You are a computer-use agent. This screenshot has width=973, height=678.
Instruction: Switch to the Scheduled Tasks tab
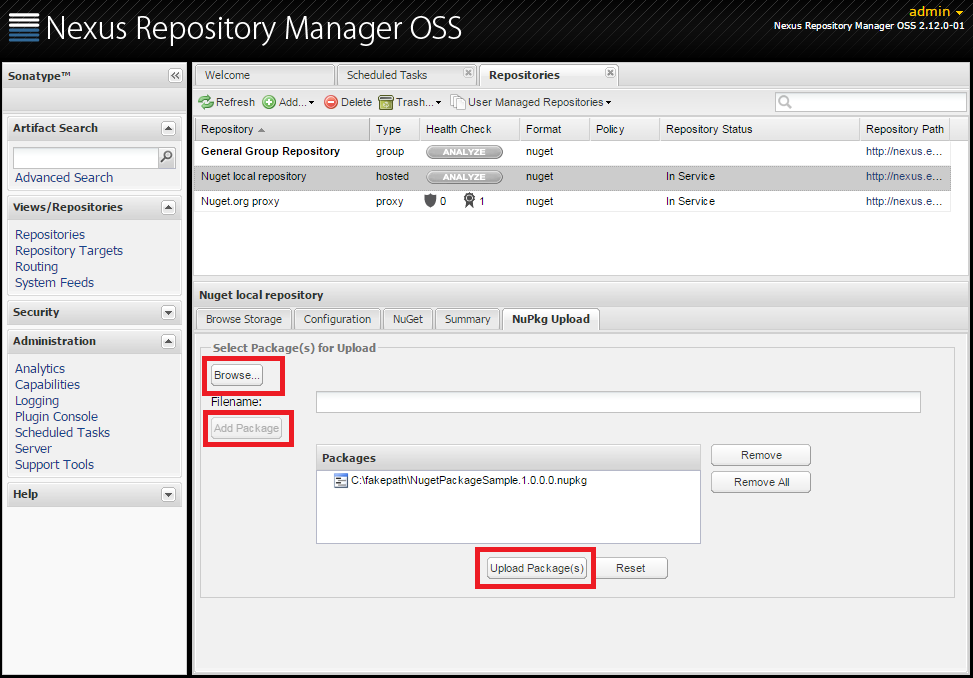[406, 75]
